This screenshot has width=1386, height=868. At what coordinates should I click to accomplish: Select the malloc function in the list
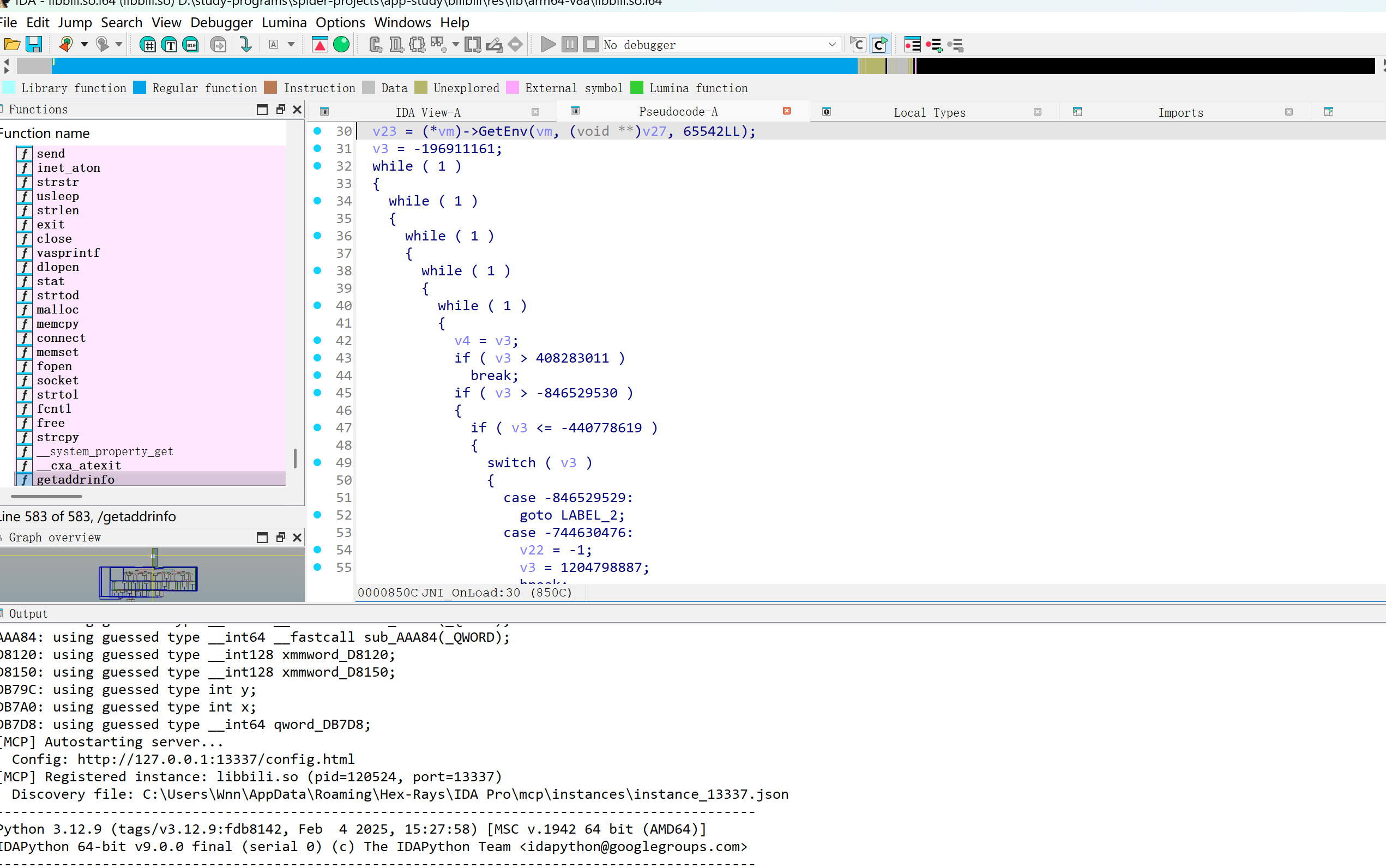point(57,310)
